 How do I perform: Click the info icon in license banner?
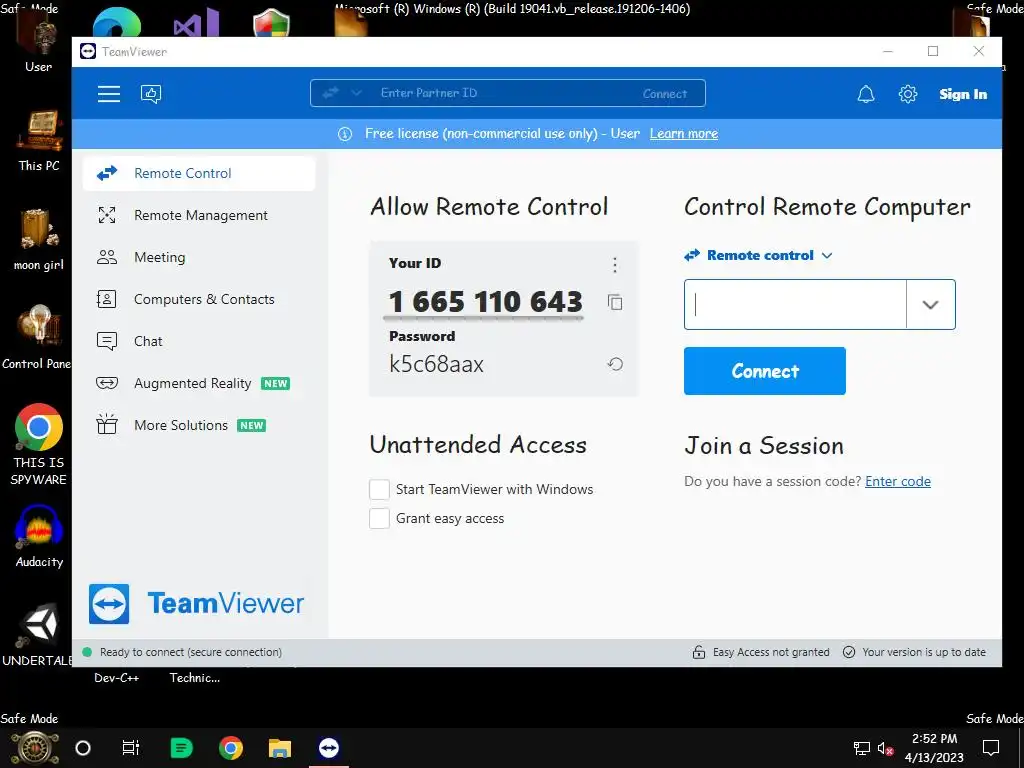[345, 134]
